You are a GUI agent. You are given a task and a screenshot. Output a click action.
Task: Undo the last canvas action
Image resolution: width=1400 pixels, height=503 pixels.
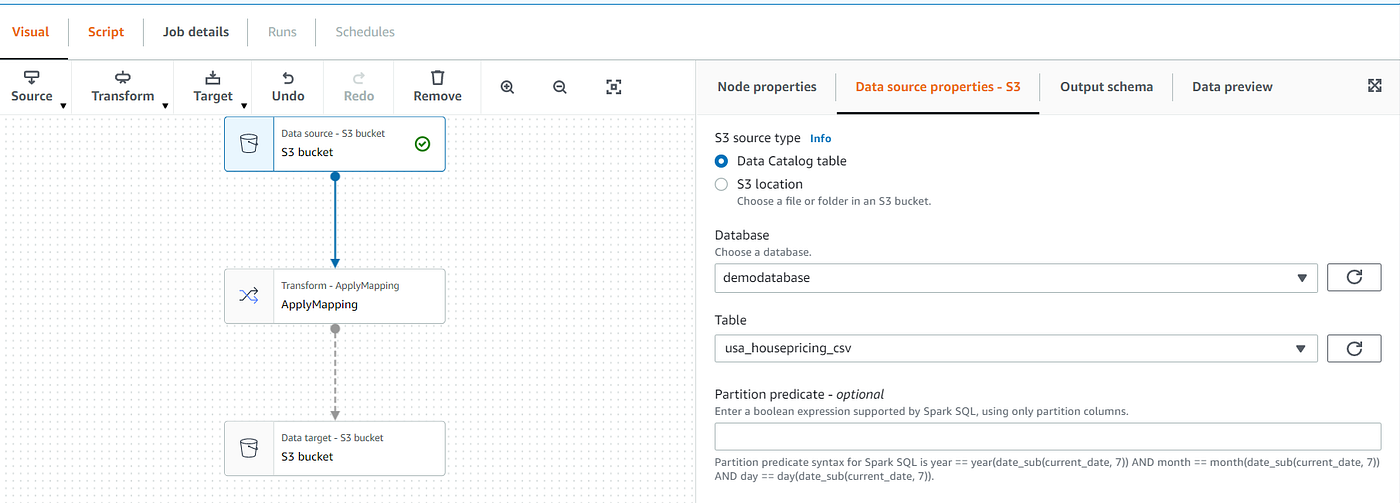pos(288,86)
